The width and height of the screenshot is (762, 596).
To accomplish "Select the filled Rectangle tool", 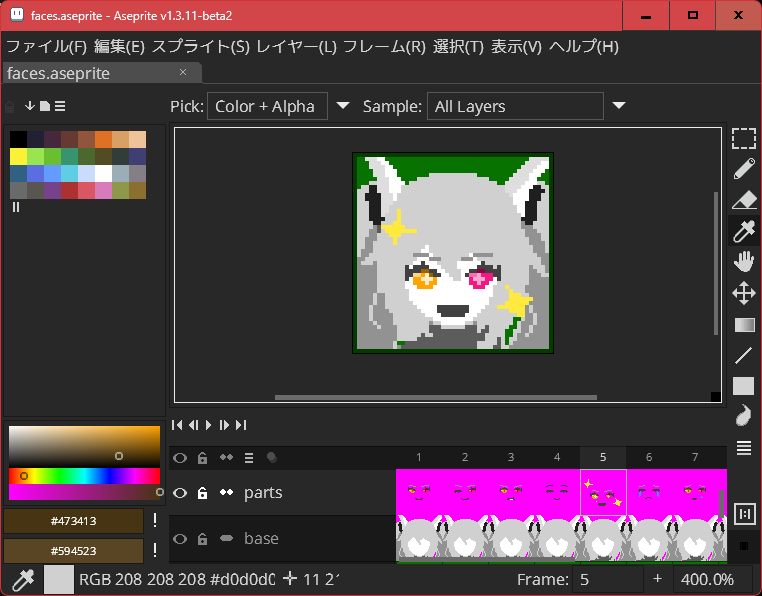I will click(743, 386).
